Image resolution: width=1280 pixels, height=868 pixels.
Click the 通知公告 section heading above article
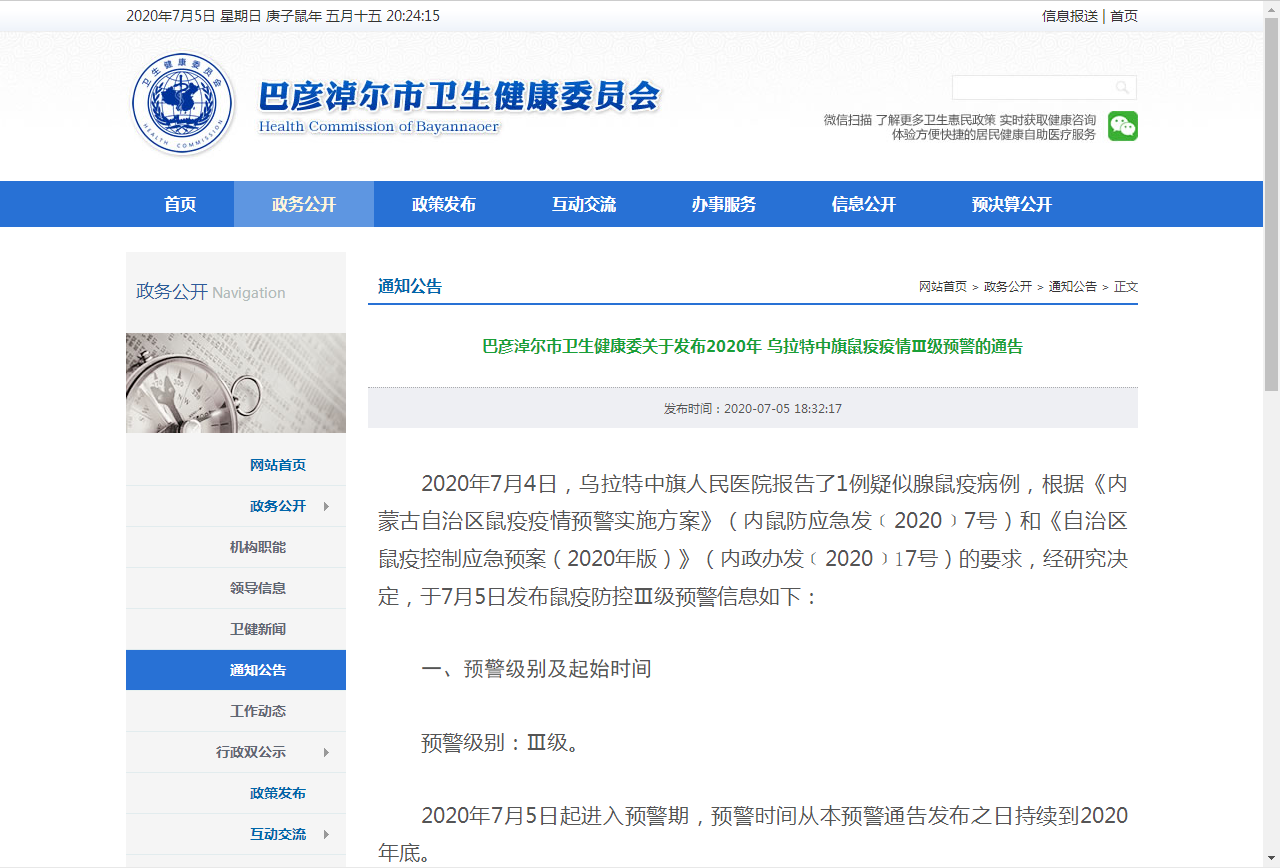tap(410, 286)
